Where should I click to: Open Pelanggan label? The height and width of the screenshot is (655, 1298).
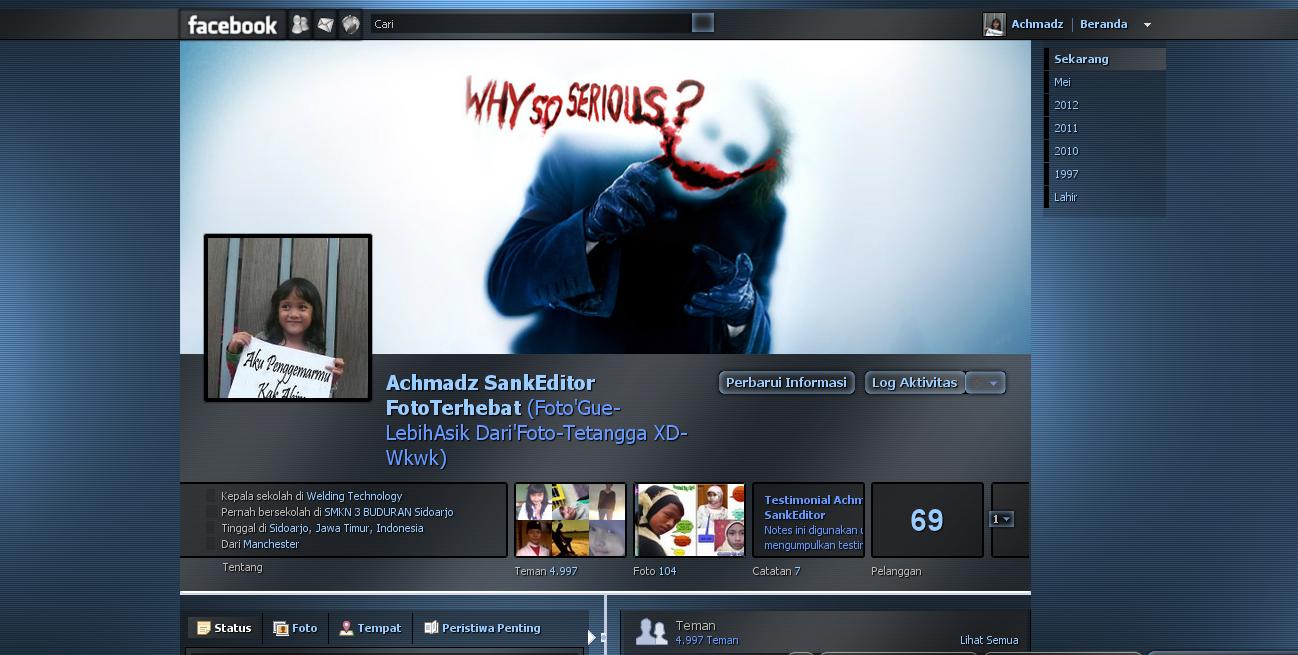pos(896,571)
